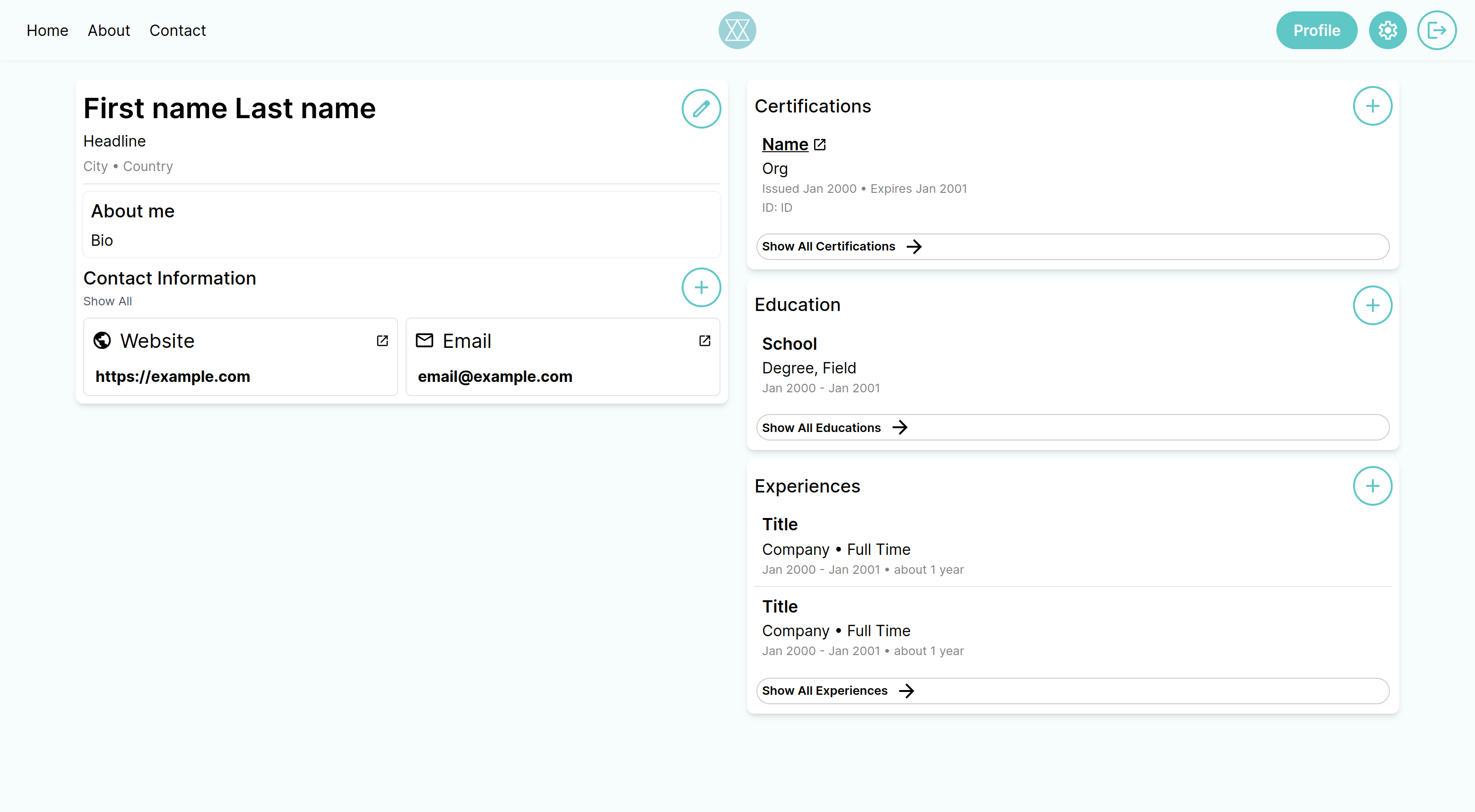Add a new certification with plus
1475x812 pixels.
pyautogui.click(x=1372, y=106)
